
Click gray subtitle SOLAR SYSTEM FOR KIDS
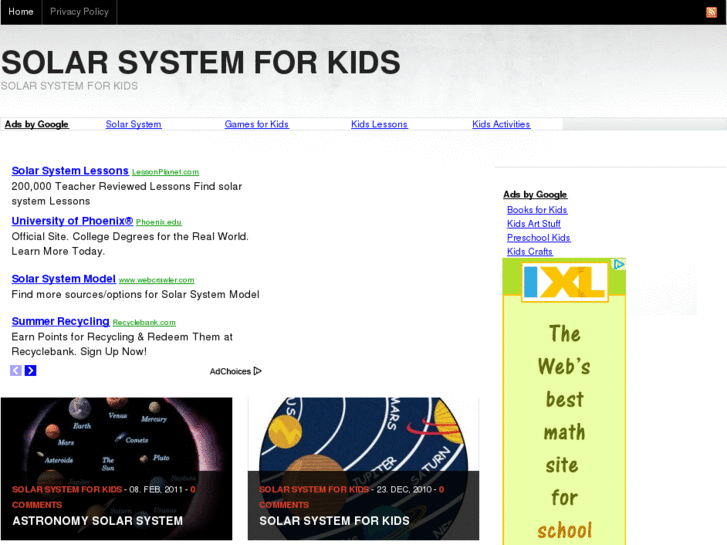[x=70, y=86]
